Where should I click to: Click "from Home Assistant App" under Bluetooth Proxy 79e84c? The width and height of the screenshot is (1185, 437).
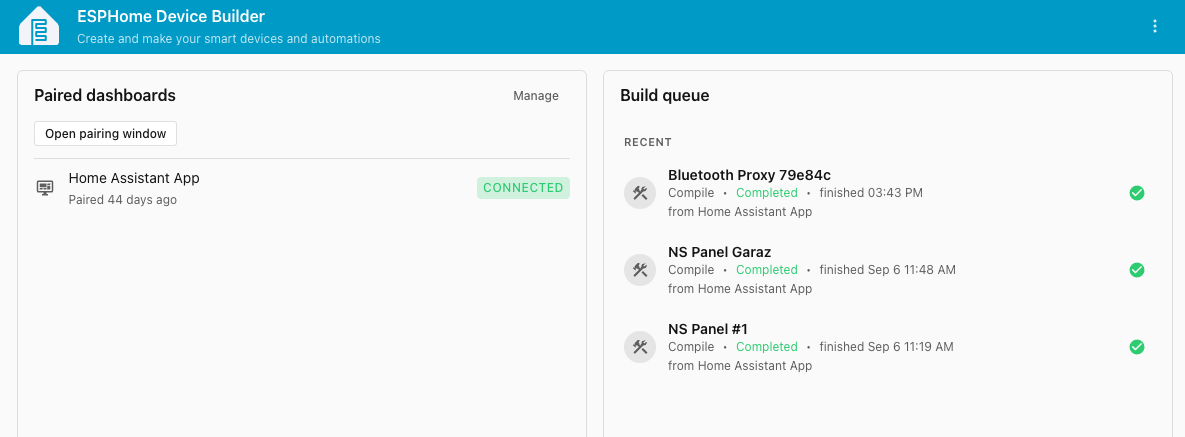point(740,212)
